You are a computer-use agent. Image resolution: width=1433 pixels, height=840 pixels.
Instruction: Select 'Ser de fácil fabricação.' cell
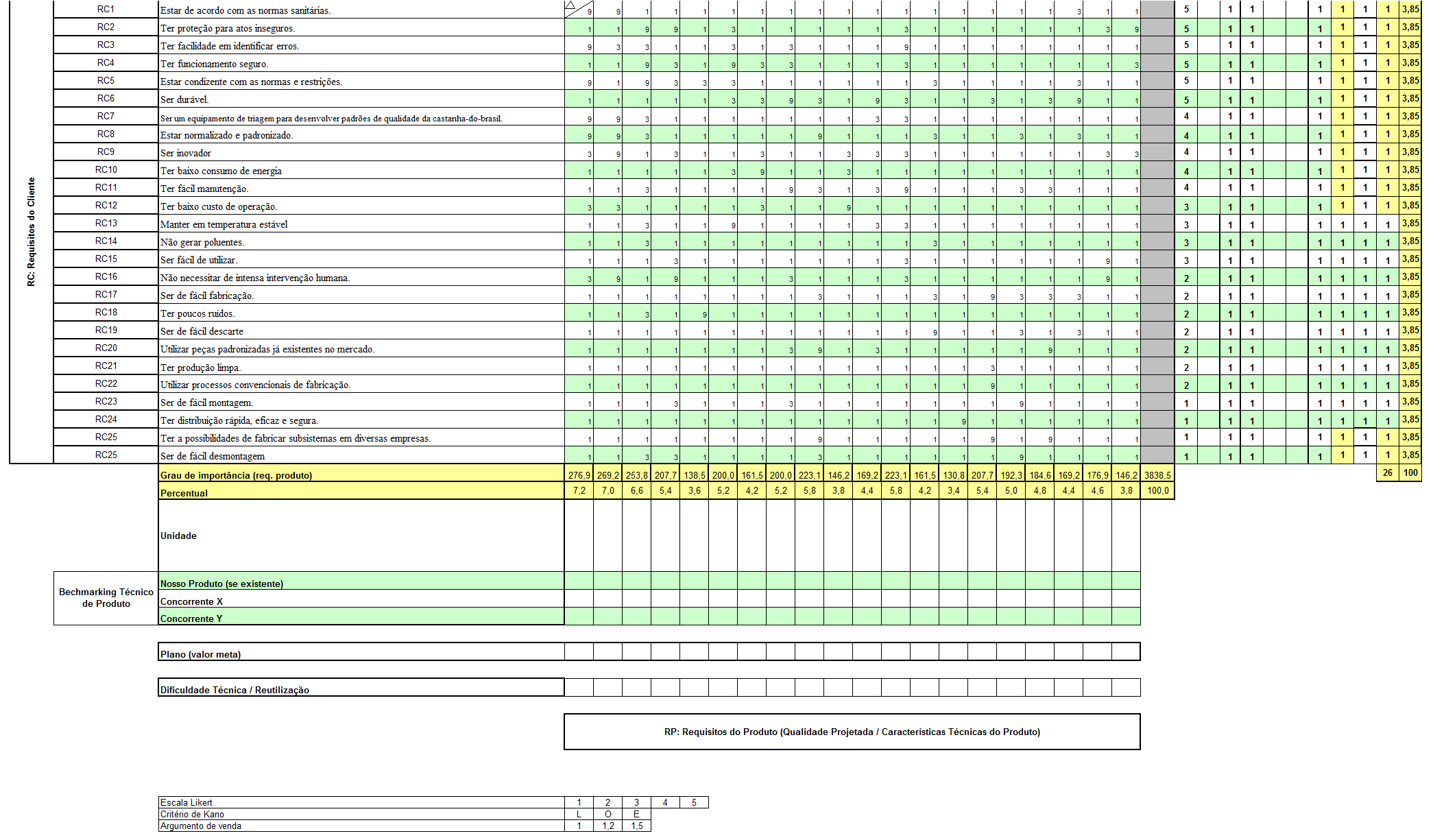[361, 295]
